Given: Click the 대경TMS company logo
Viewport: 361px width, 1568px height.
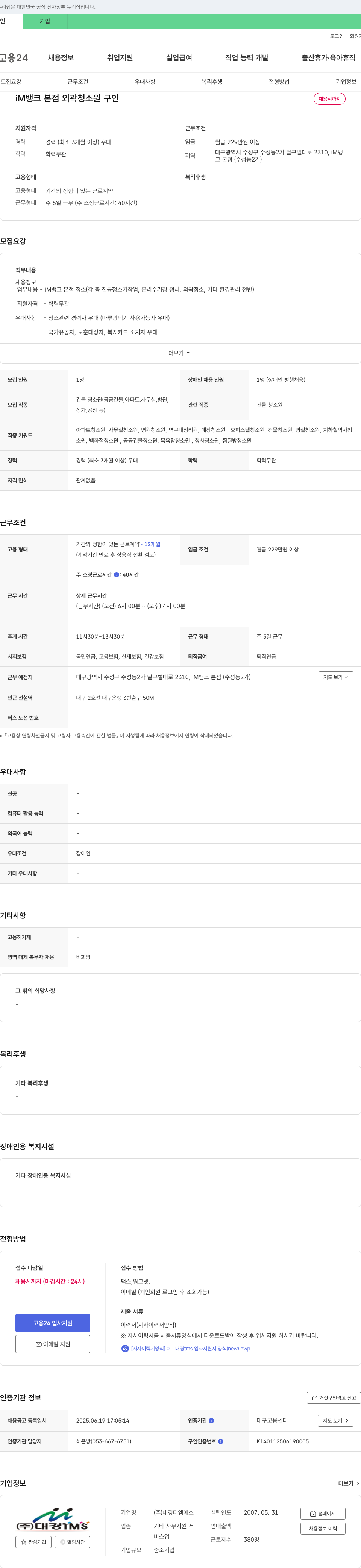Looking at the screenshot, I should pos(52,1519).
